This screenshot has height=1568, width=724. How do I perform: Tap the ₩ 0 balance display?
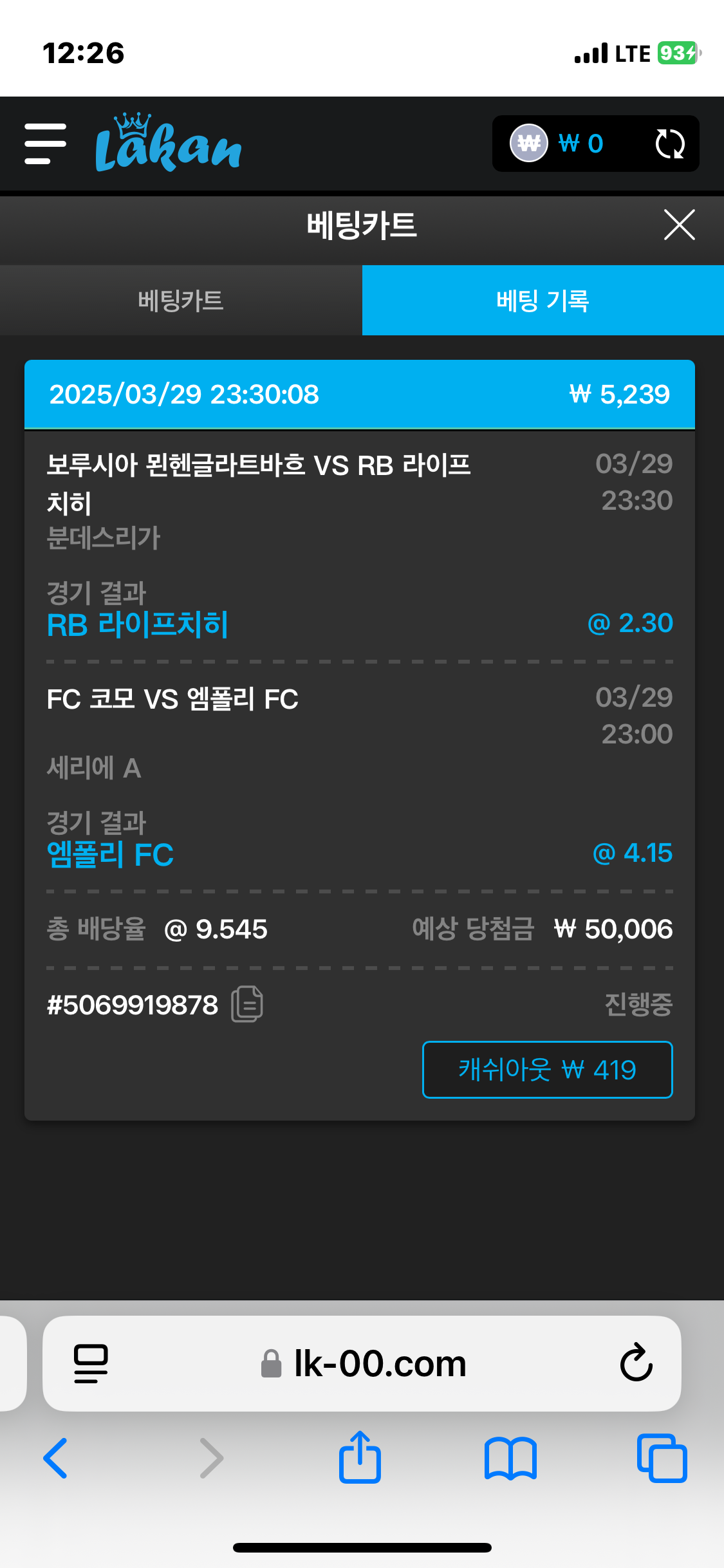coord(580,144)
